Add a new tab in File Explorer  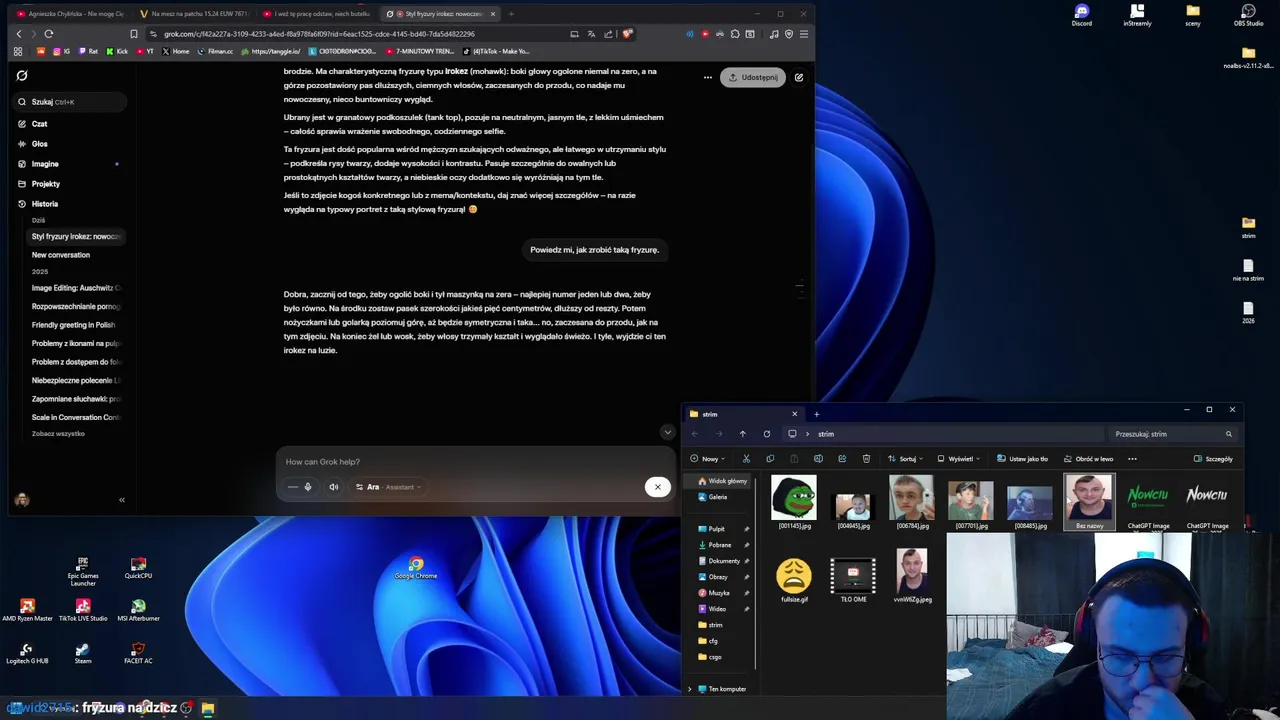click(x=816, y=414)
